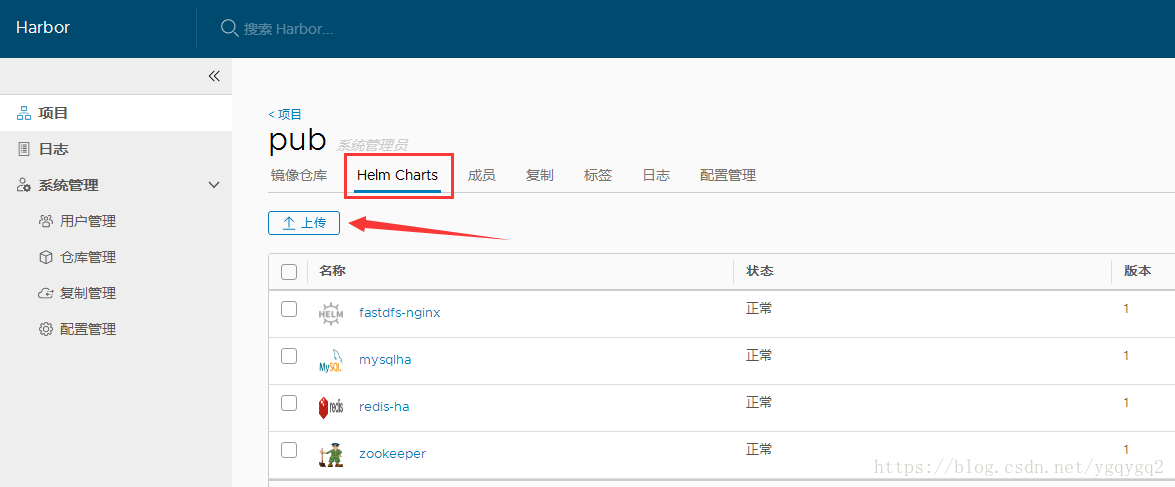Click the 日志 sidebar icon
This screenshot has height=487, width=1175.
(x=24, y=149)
